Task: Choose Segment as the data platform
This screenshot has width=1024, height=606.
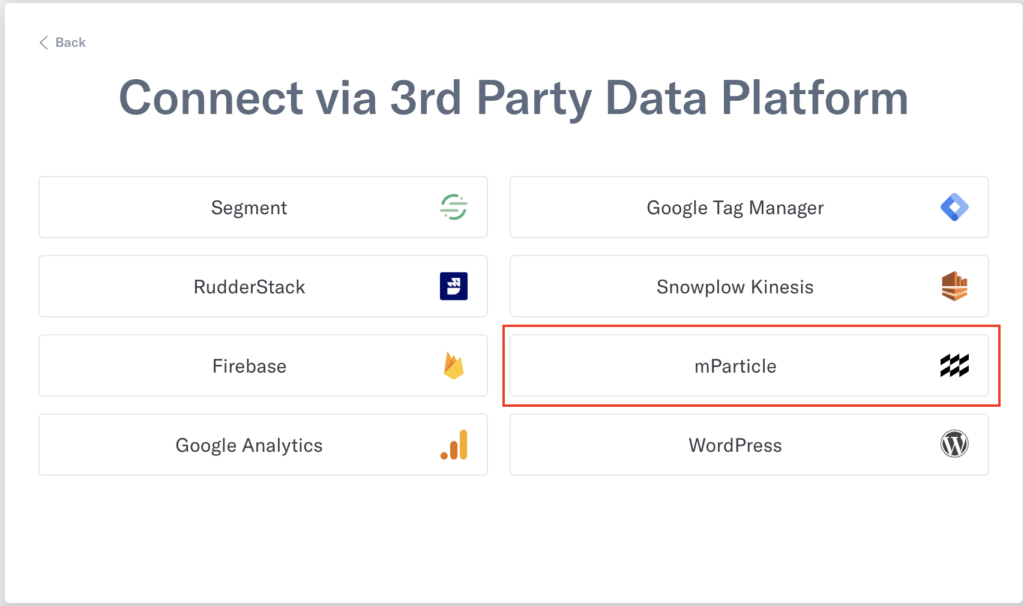Action: tap(263, 207)
